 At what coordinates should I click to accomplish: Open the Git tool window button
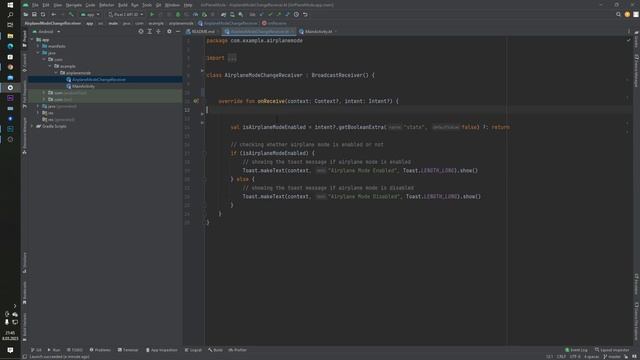36,350
